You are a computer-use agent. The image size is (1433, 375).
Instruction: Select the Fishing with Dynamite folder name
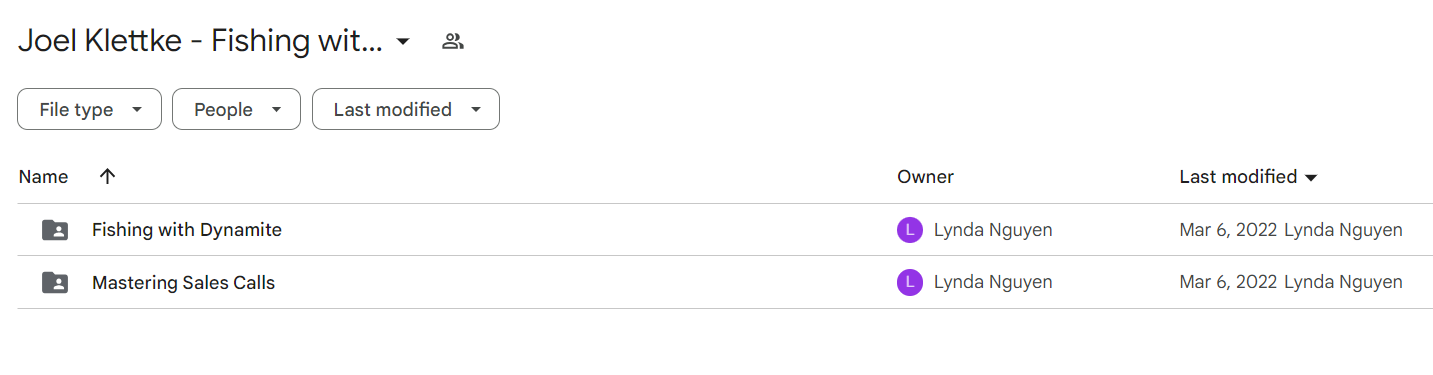187,230
